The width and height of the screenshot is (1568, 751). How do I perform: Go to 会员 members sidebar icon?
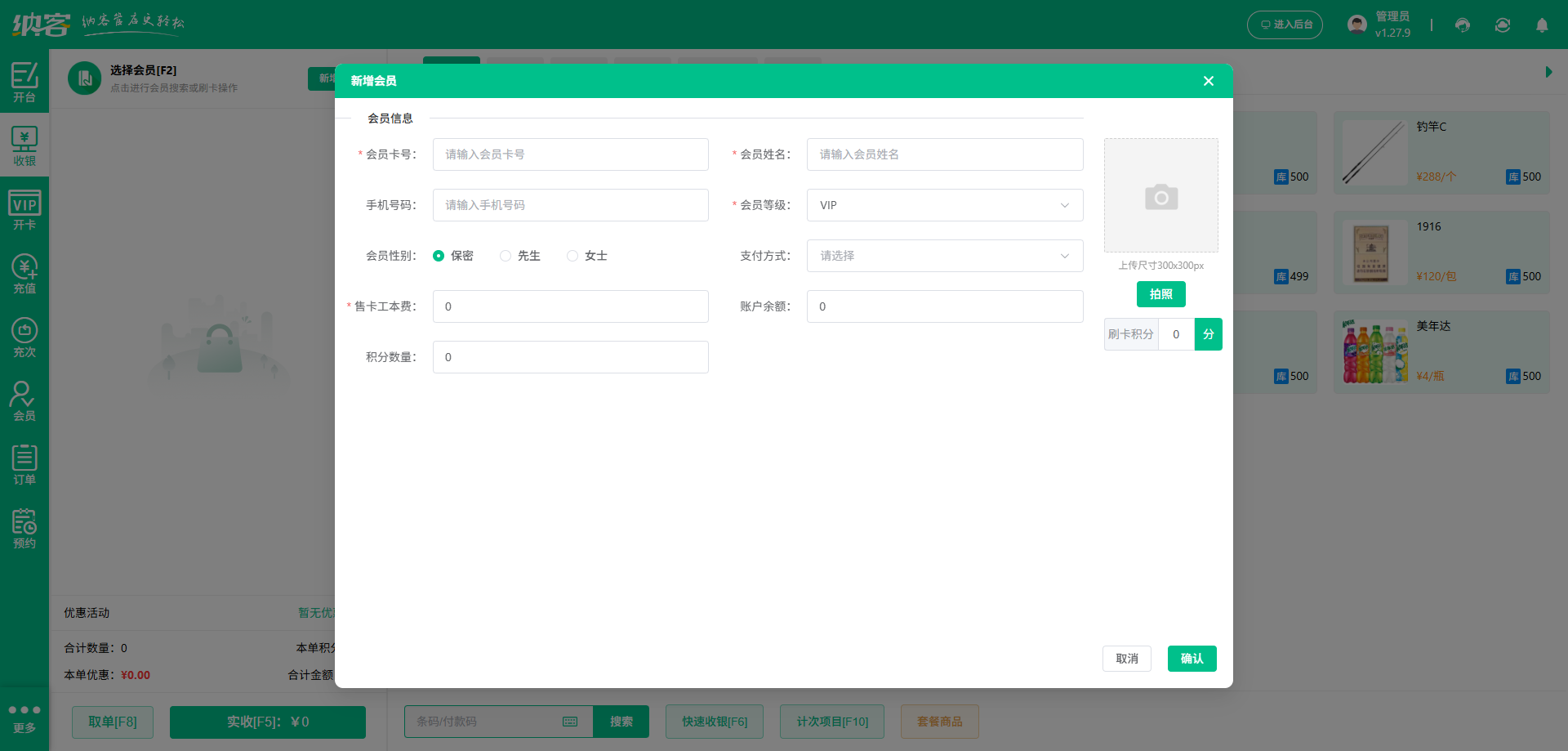[24, 400]
